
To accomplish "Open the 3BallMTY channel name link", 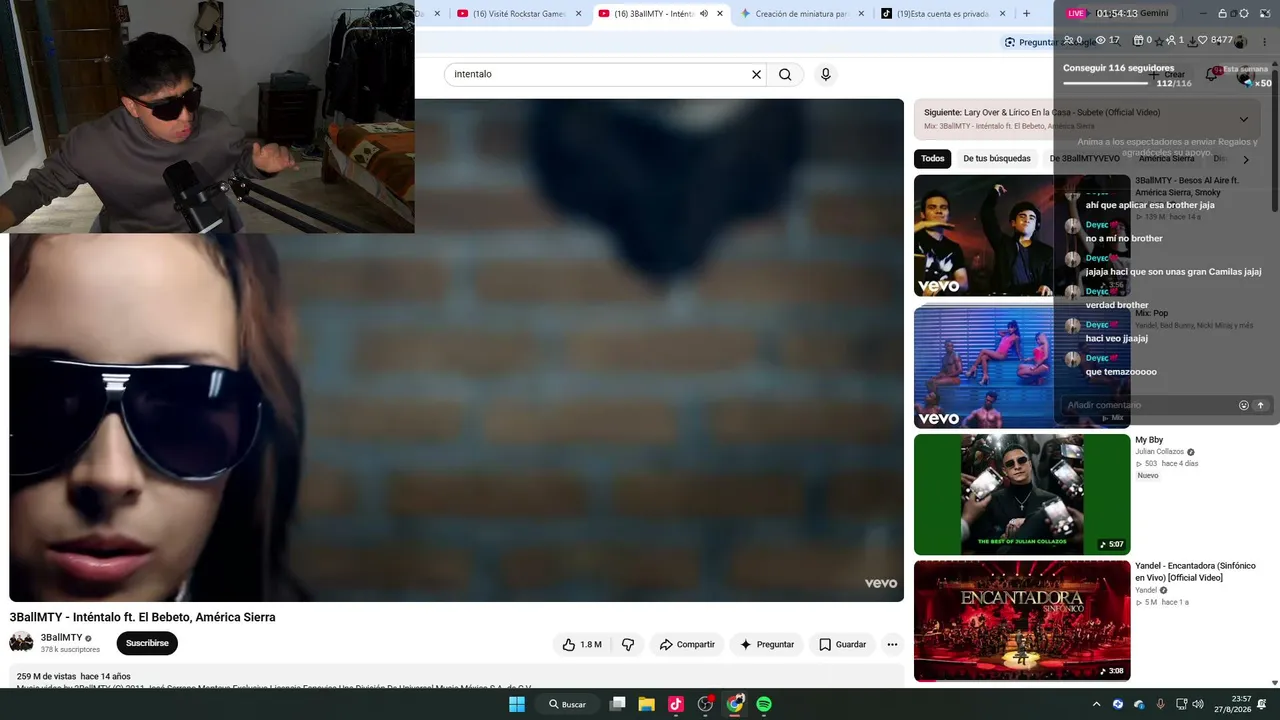I will pos(61,638).
